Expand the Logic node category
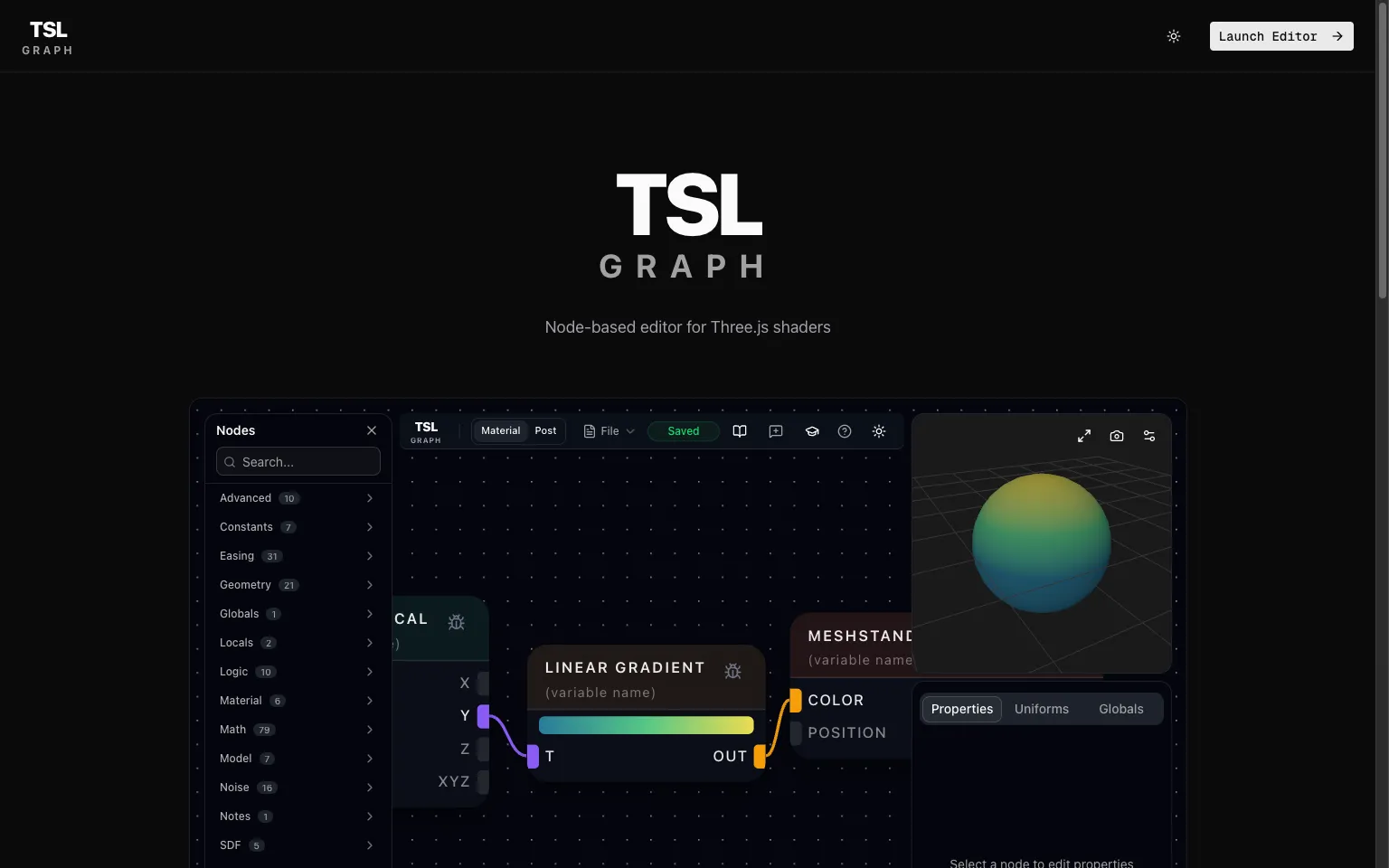This screenshot has height=868, width=1389. (297, 672)
